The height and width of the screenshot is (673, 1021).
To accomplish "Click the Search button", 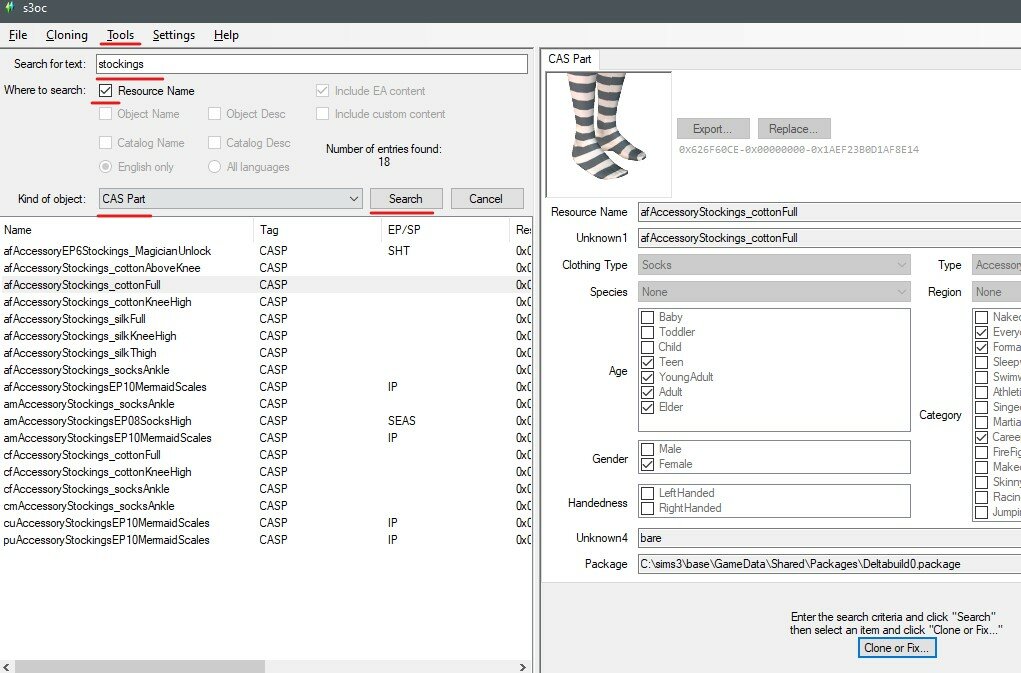I will (x=406, y=199).
